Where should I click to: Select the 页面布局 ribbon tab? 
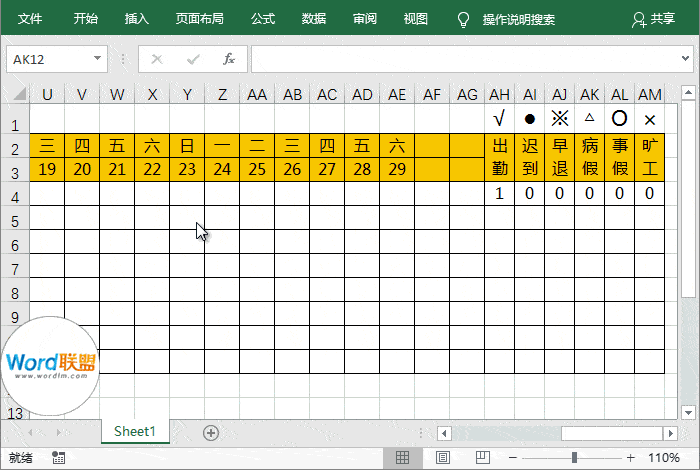pos(200,19)
